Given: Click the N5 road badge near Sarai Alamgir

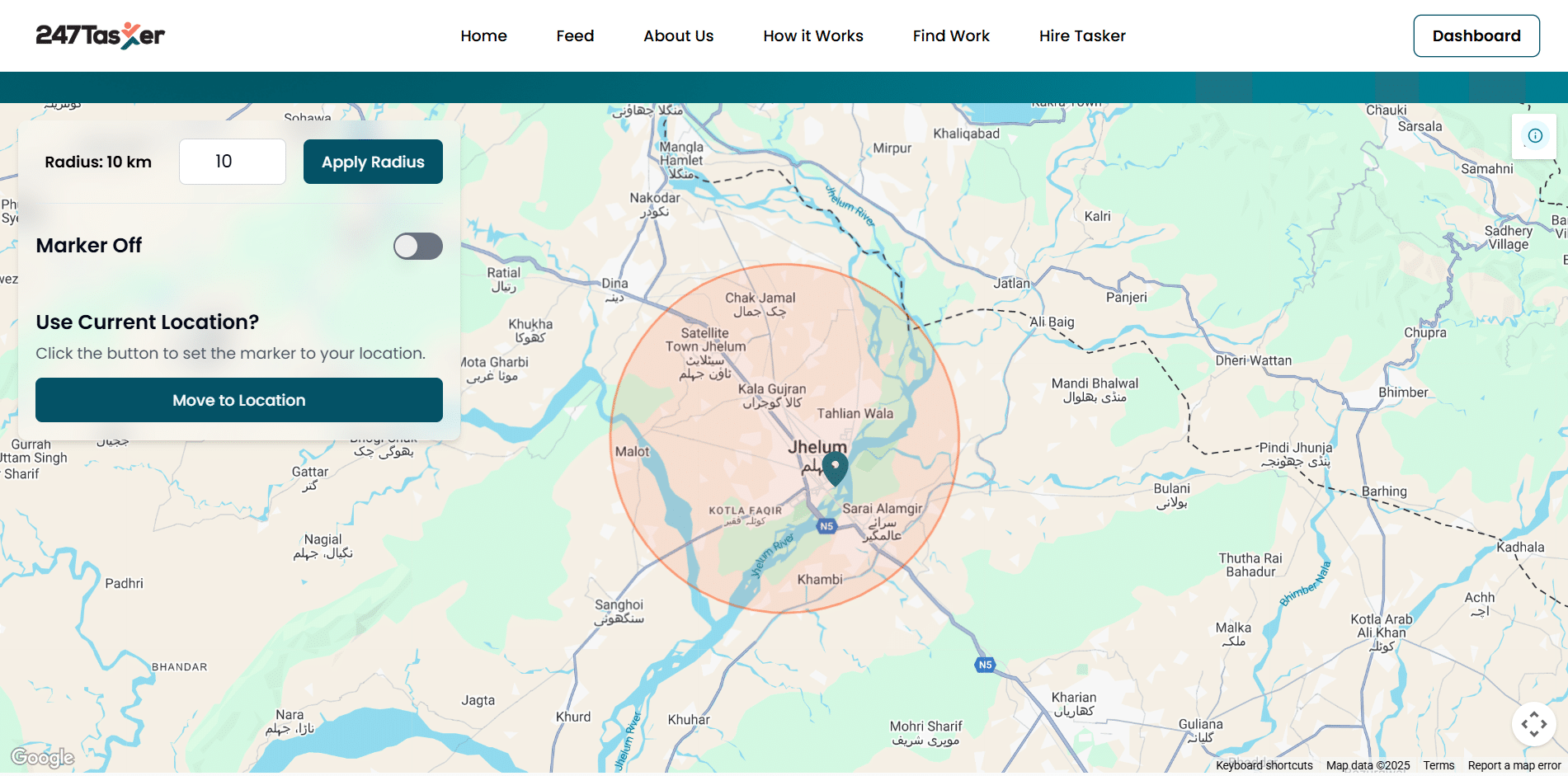Looking at the screenshot, I should point(826,526).
